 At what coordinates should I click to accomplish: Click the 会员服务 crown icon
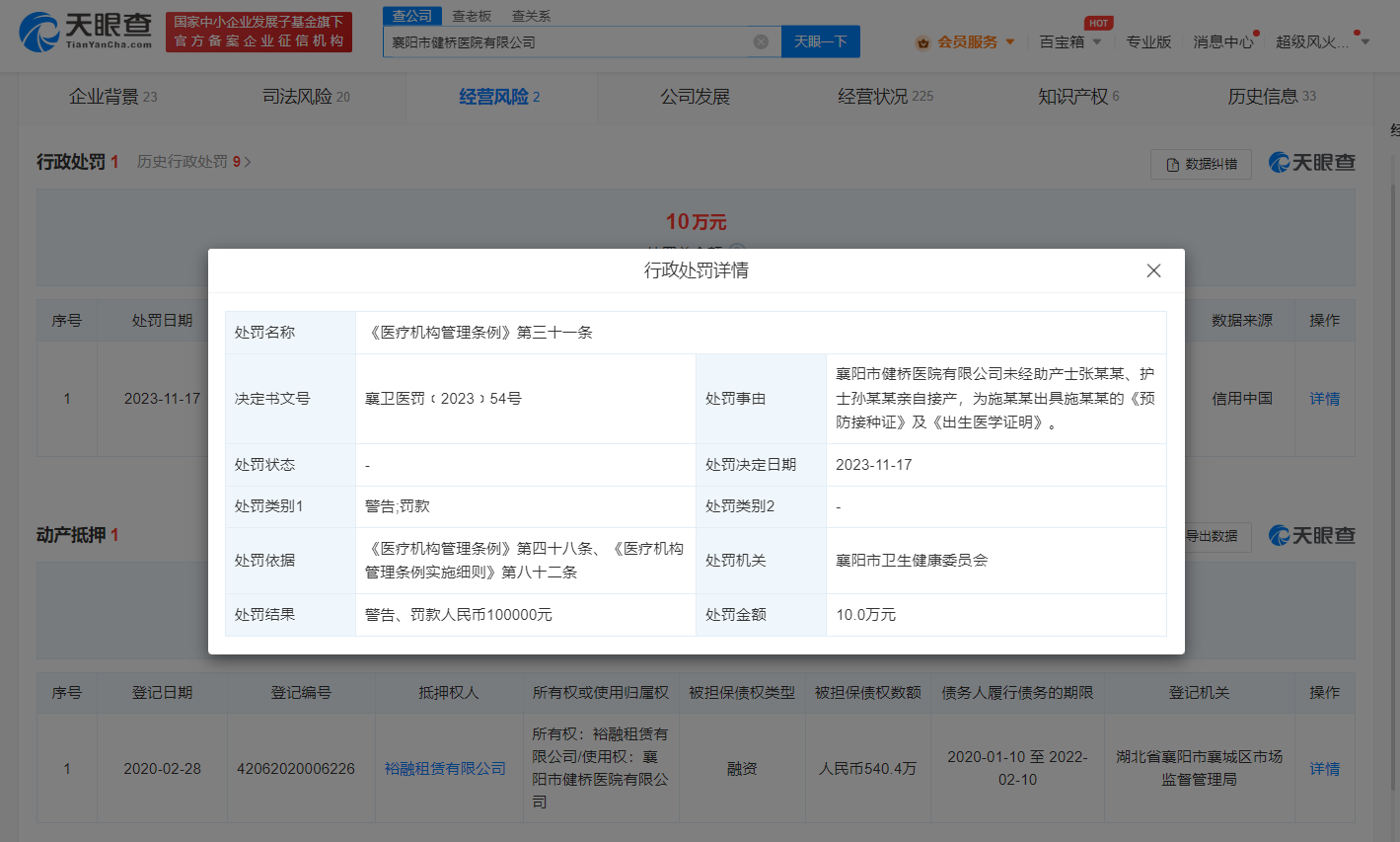tap(923, 42)
